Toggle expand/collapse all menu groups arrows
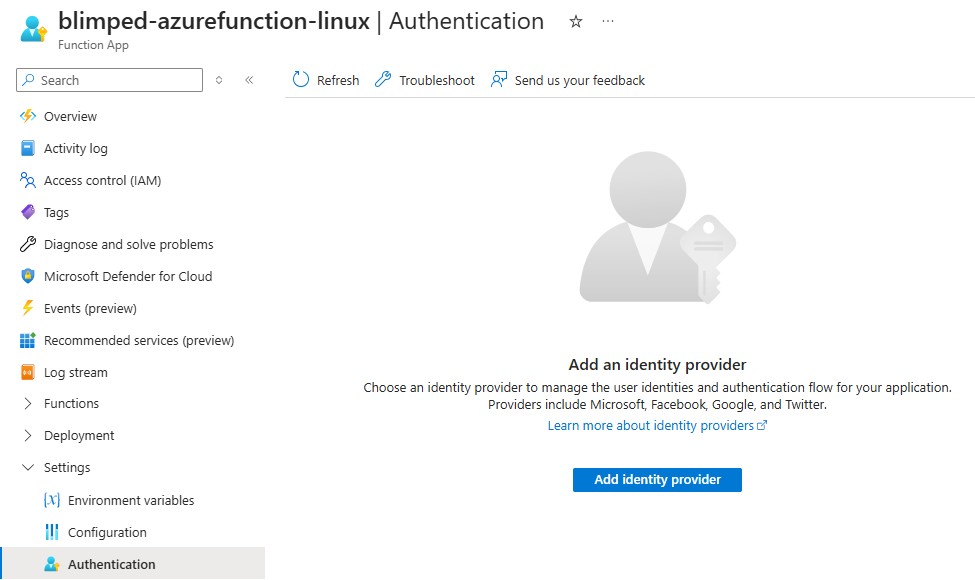The height and width of the screenshot is (580, 975). click(x=219, y=80)
